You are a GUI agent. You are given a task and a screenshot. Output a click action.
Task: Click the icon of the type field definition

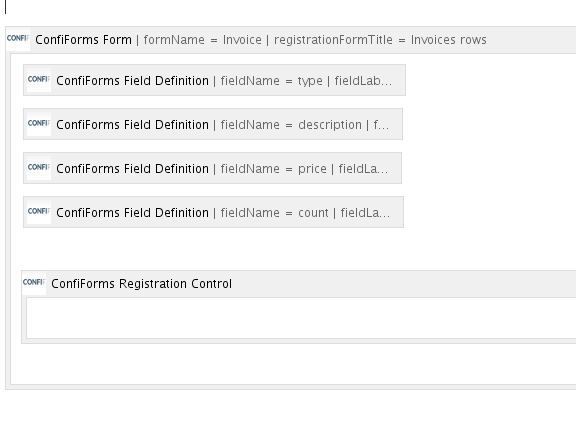[x=39, y=79]
